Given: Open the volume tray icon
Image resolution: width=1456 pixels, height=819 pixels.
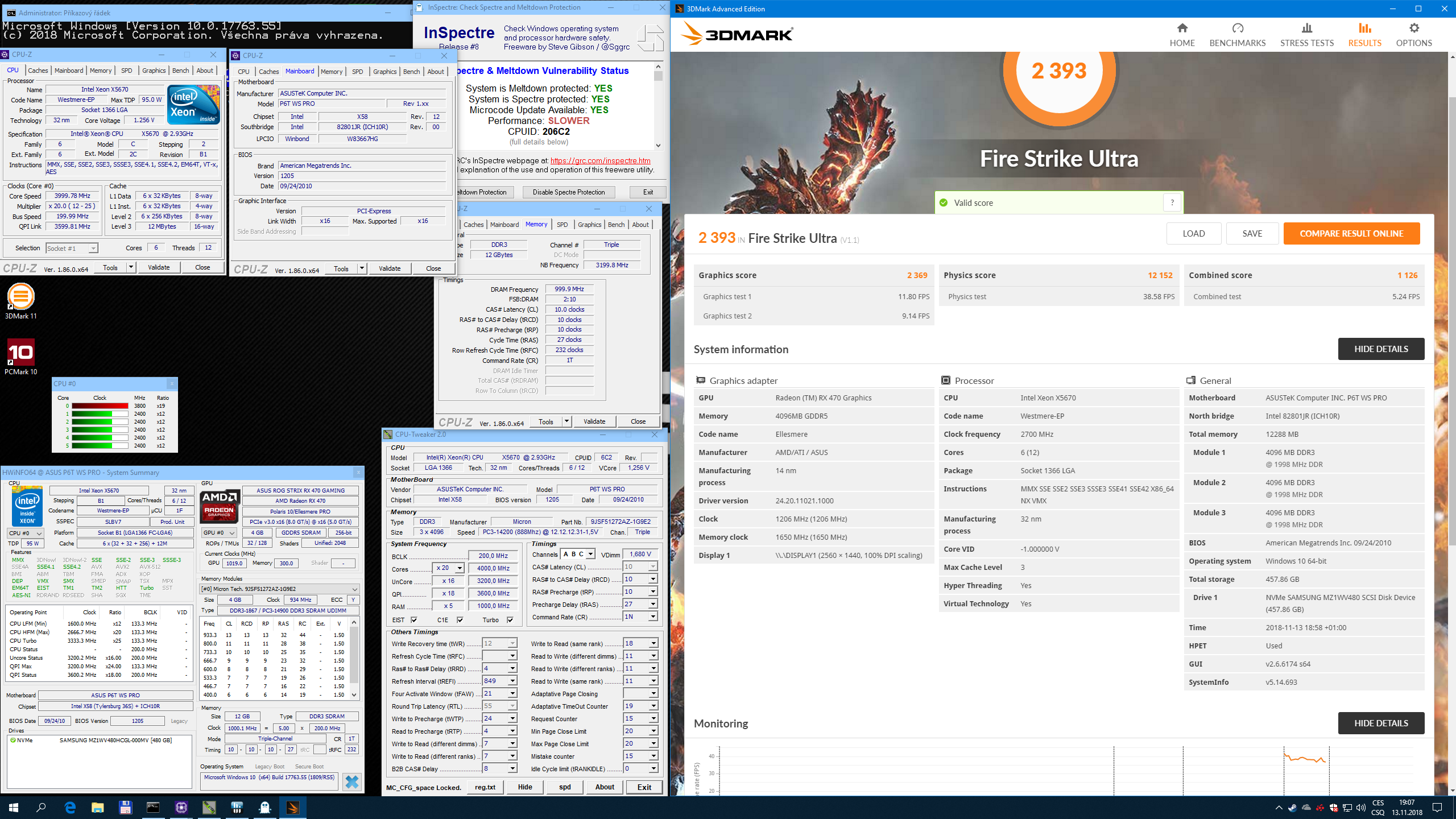Looking at the screenshot, I should (1361, 807).
